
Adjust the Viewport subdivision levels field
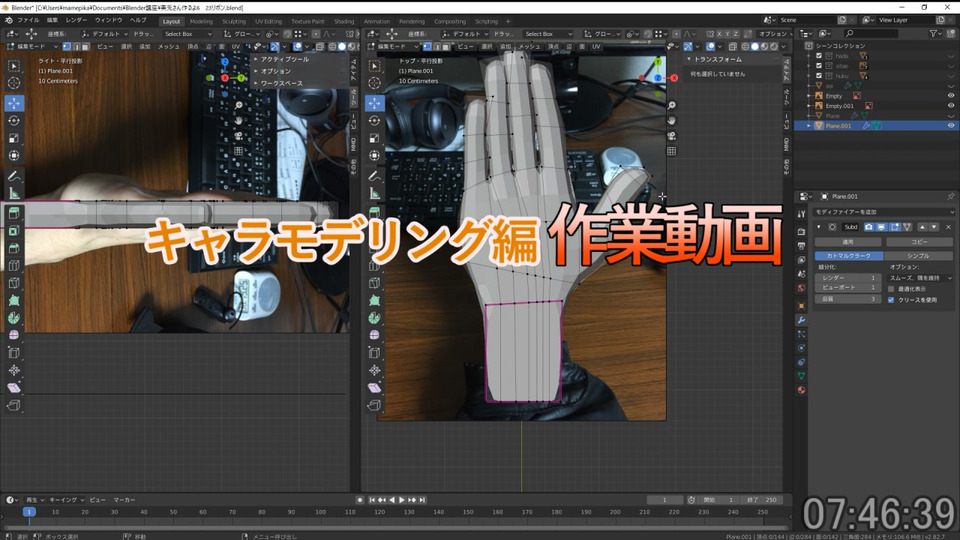(847, 287)
